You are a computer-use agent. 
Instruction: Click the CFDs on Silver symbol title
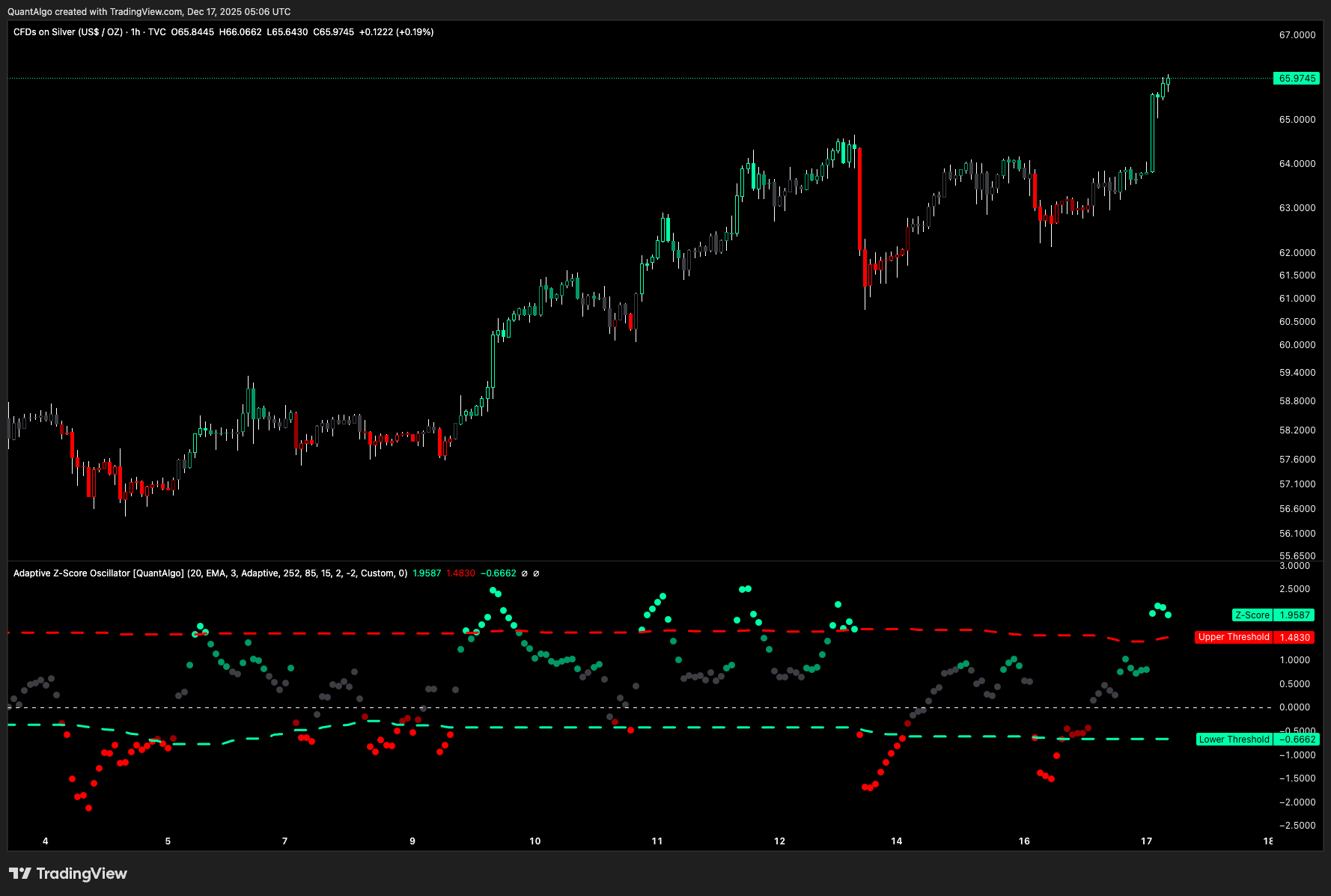pyautogui.click(x=68, y=32)
